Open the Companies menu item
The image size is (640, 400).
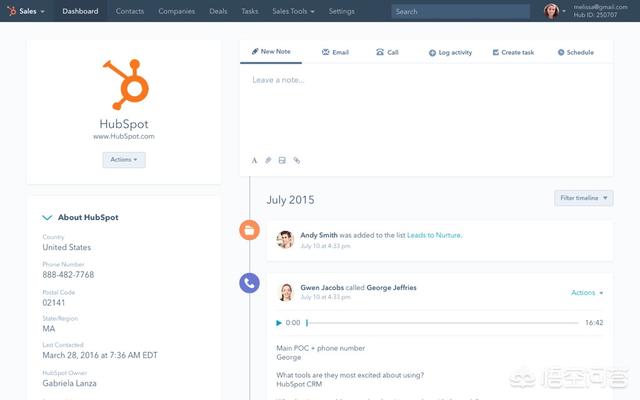click(x=177, y=11)
